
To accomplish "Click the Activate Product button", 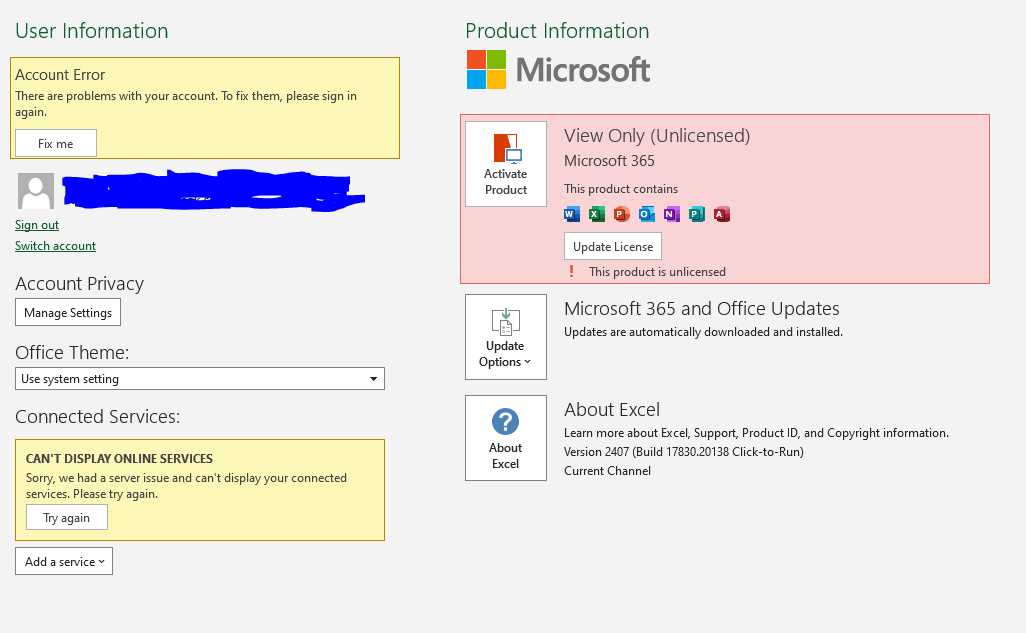I will tap(506, 164).
